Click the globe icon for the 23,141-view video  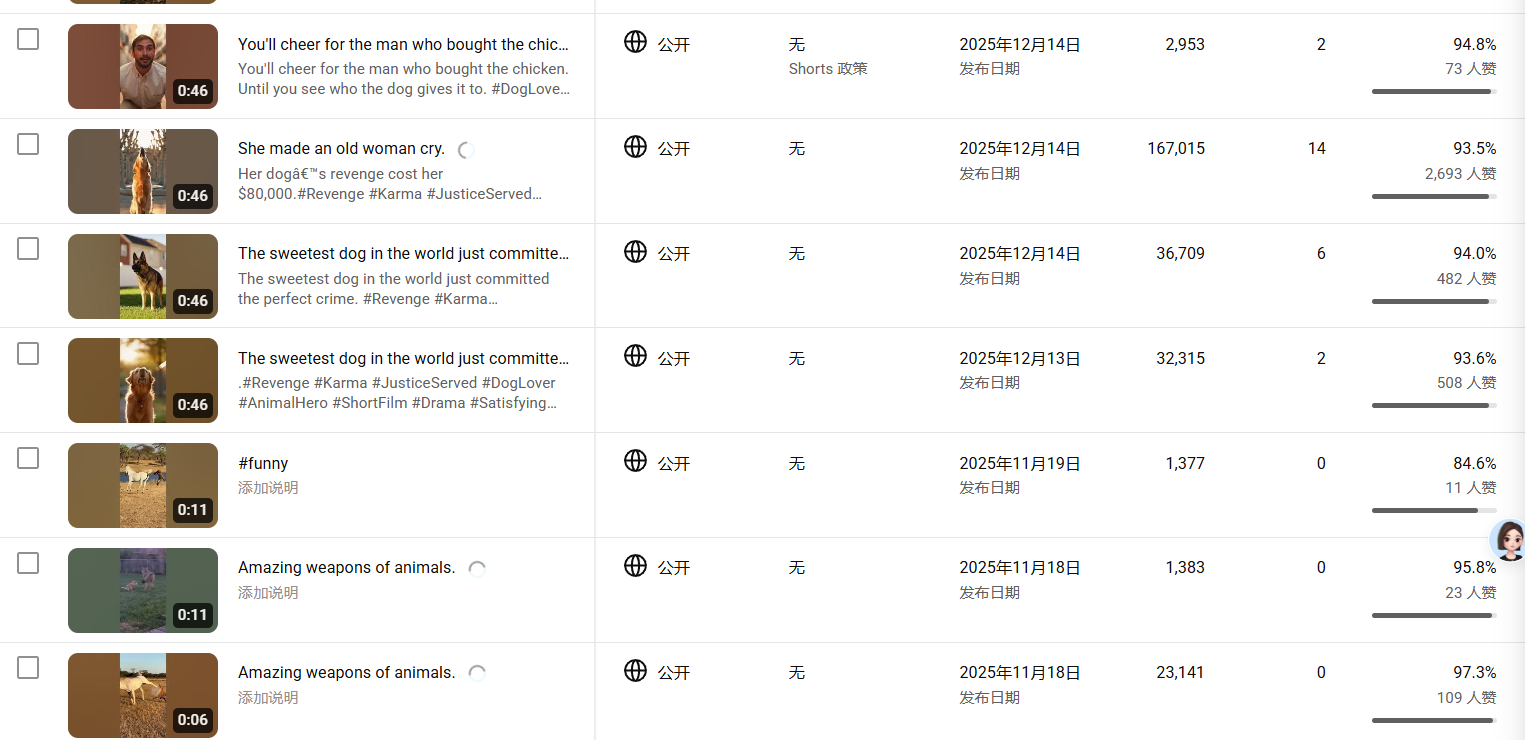pos(635,671)
